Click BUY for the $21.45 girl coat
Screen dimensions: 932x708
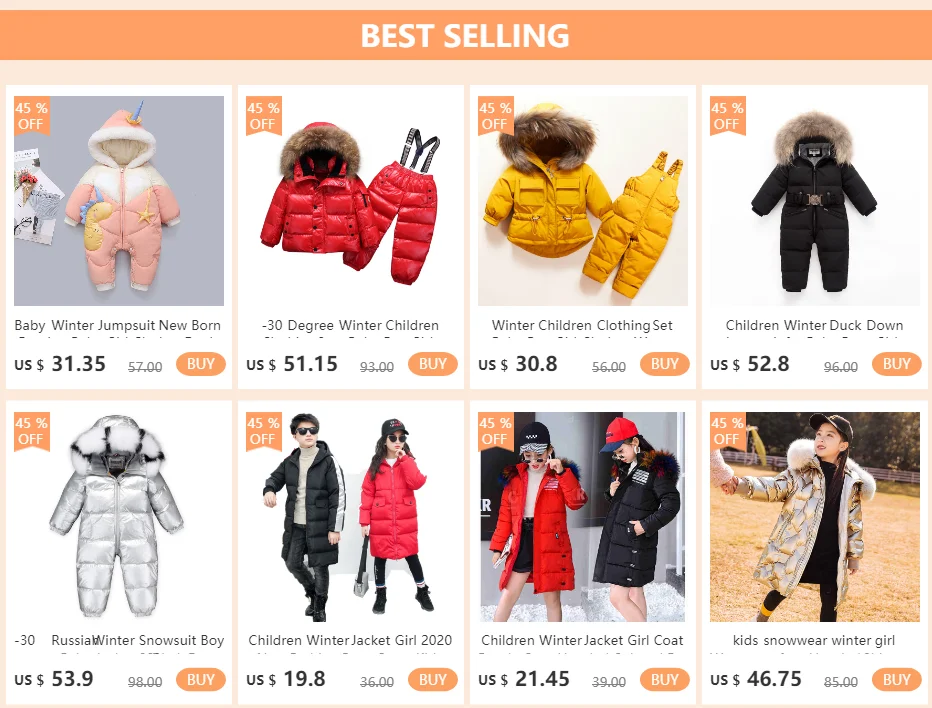pyautogui.click(x=665, y=679)
